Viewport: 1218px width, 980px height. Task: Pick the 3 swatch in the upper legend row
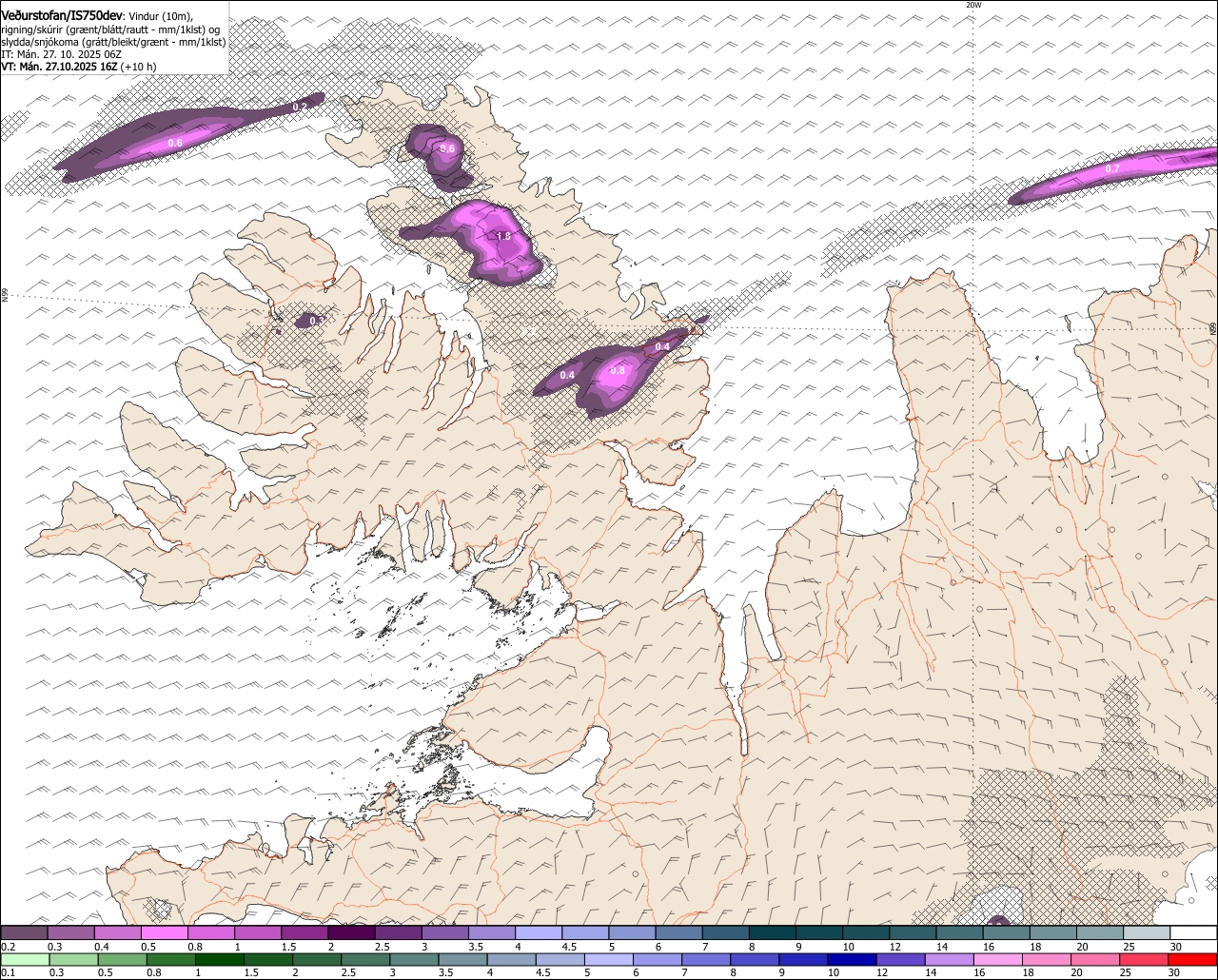pyautogui.click(x=445, y=933)
